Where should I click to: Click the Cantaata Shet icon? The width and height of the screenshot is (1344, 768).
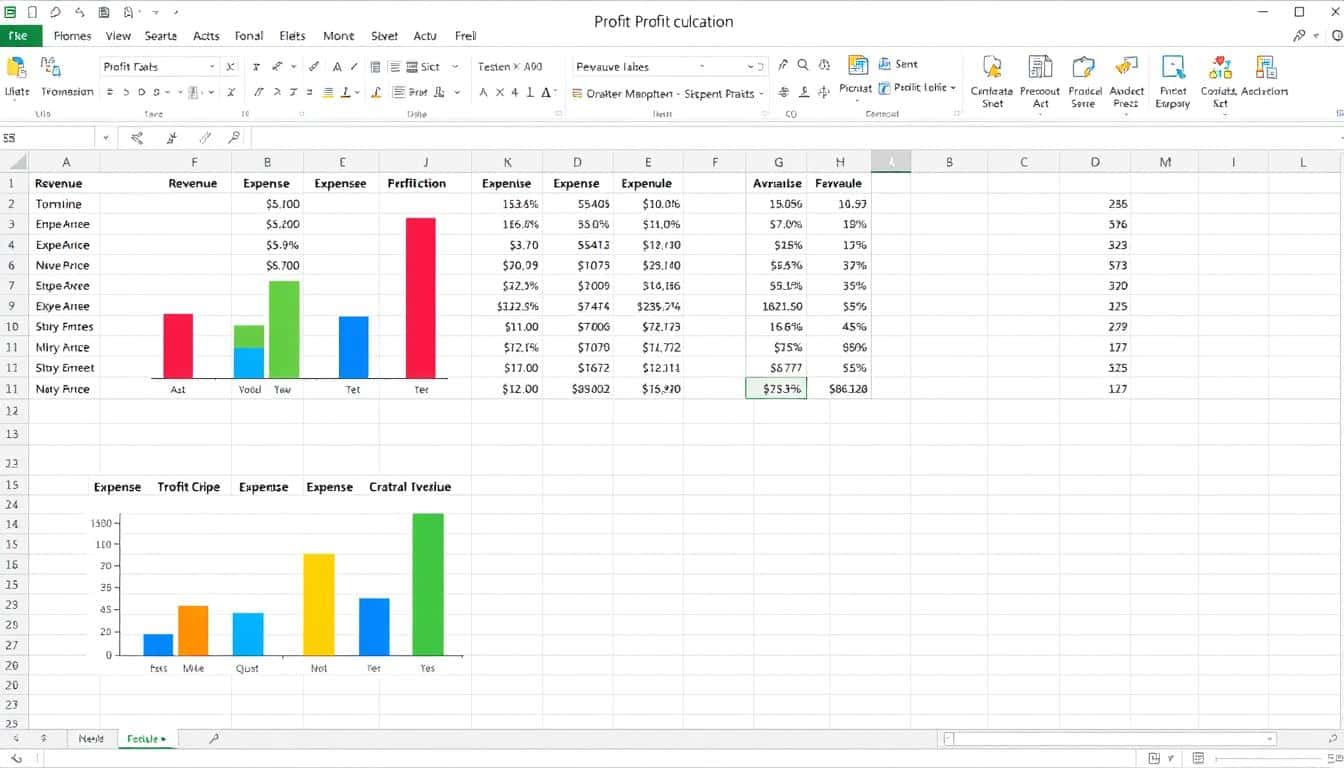(992, 67)
